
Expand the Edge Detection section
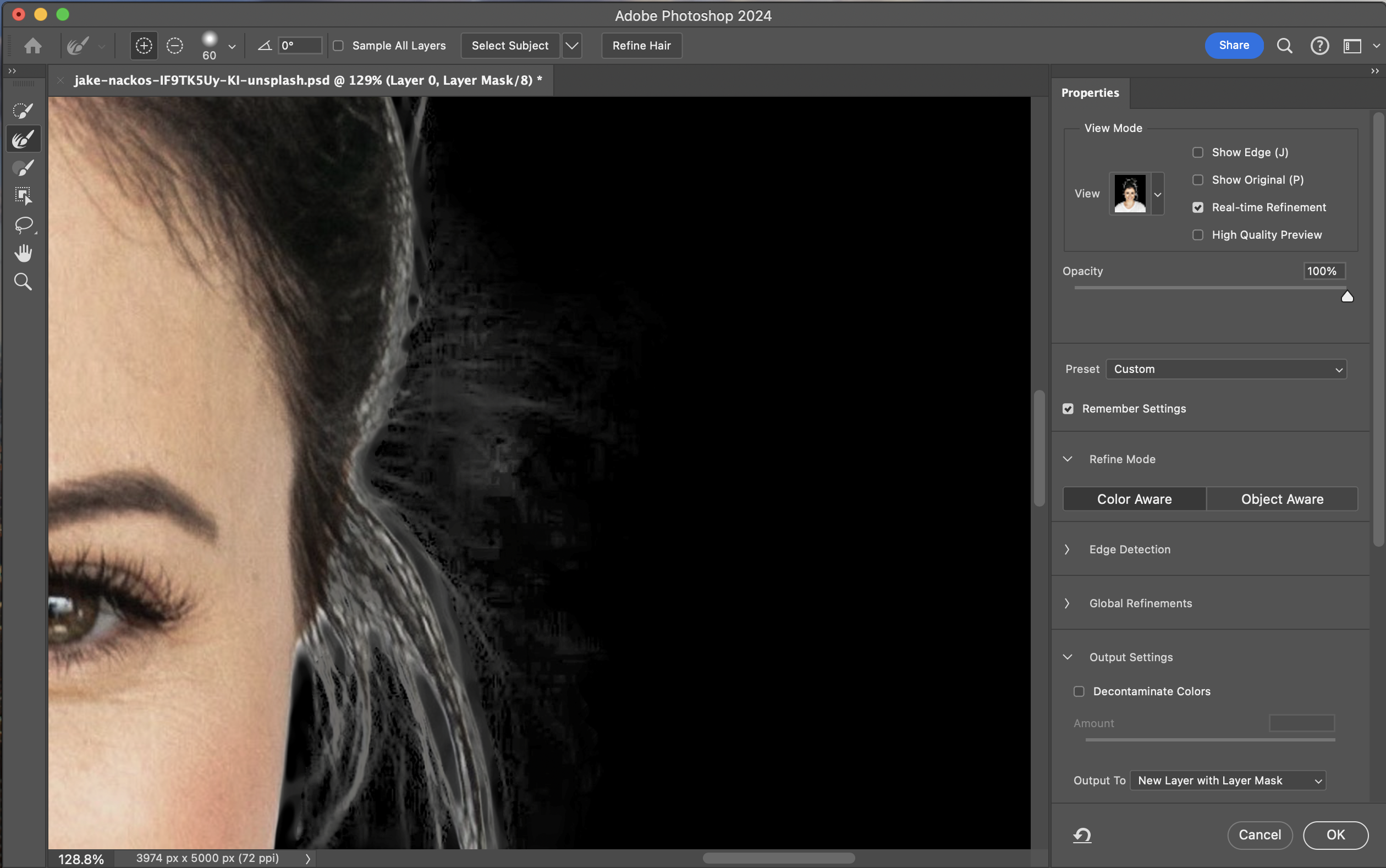click(x=1129, y=550)
